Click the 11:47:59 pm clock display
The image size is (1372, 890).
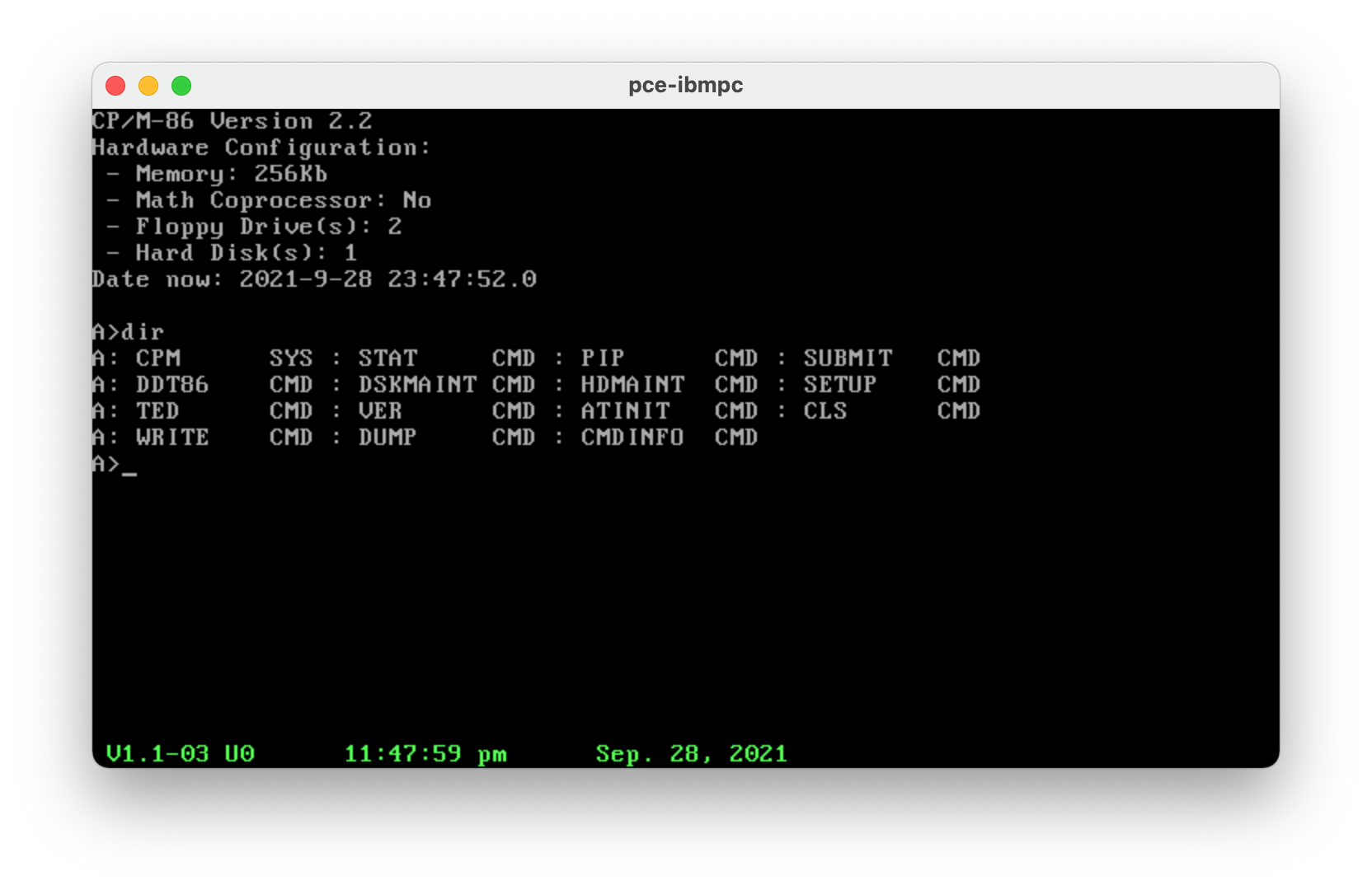[x=425, y=753]
